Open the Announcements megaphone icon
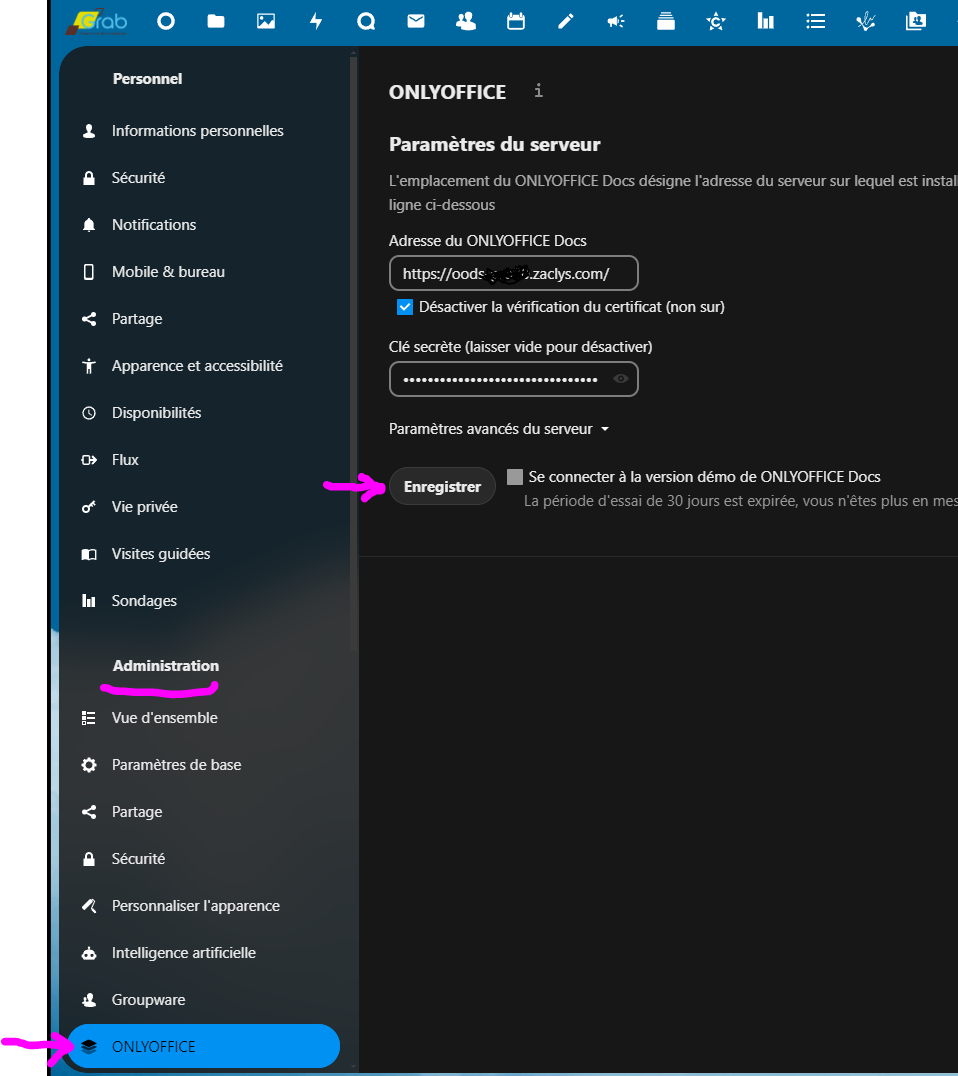The width and height of the screenshot is (958, 1076). (616, 21)
